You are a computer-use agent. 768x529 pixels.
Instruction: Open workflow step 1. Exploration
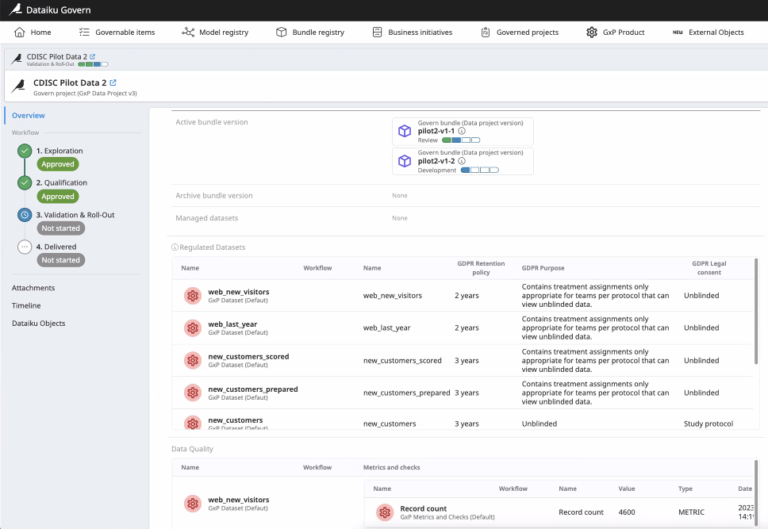[x=59, y=151]
